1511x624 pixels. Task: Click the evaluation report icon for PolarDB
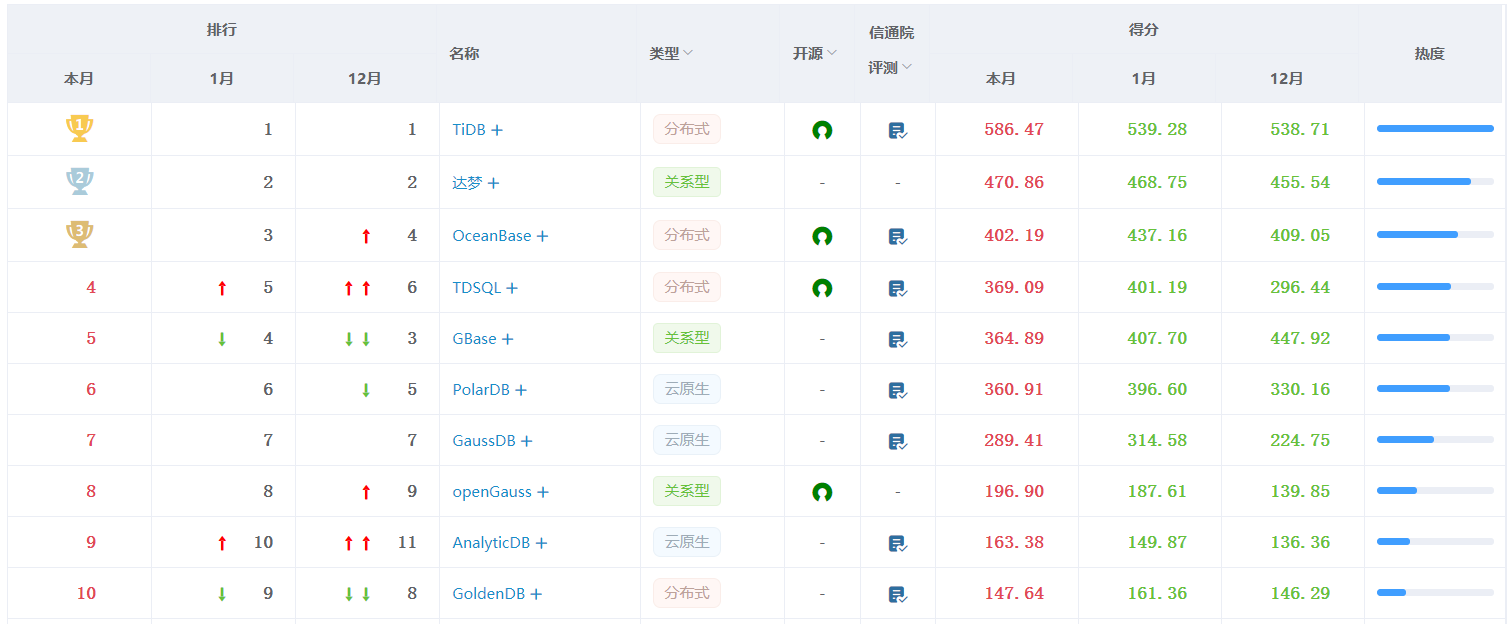point(897,390)
